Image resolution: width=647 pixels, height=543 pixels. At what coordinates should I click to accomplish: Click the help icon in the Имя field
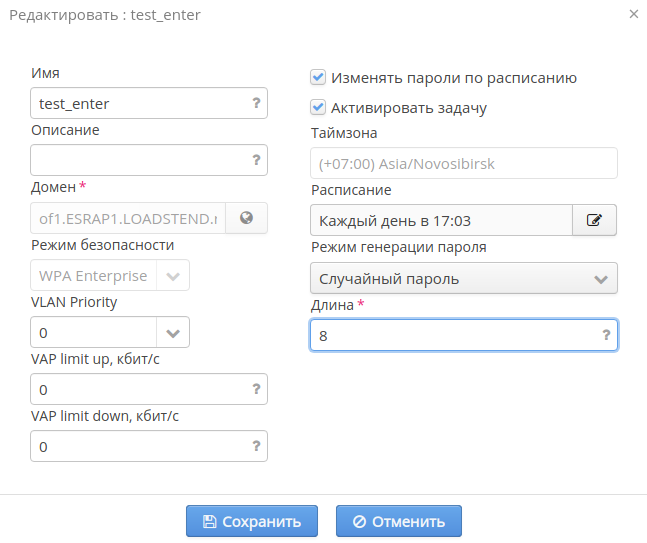pyautogui.click(x=256, y=103)
